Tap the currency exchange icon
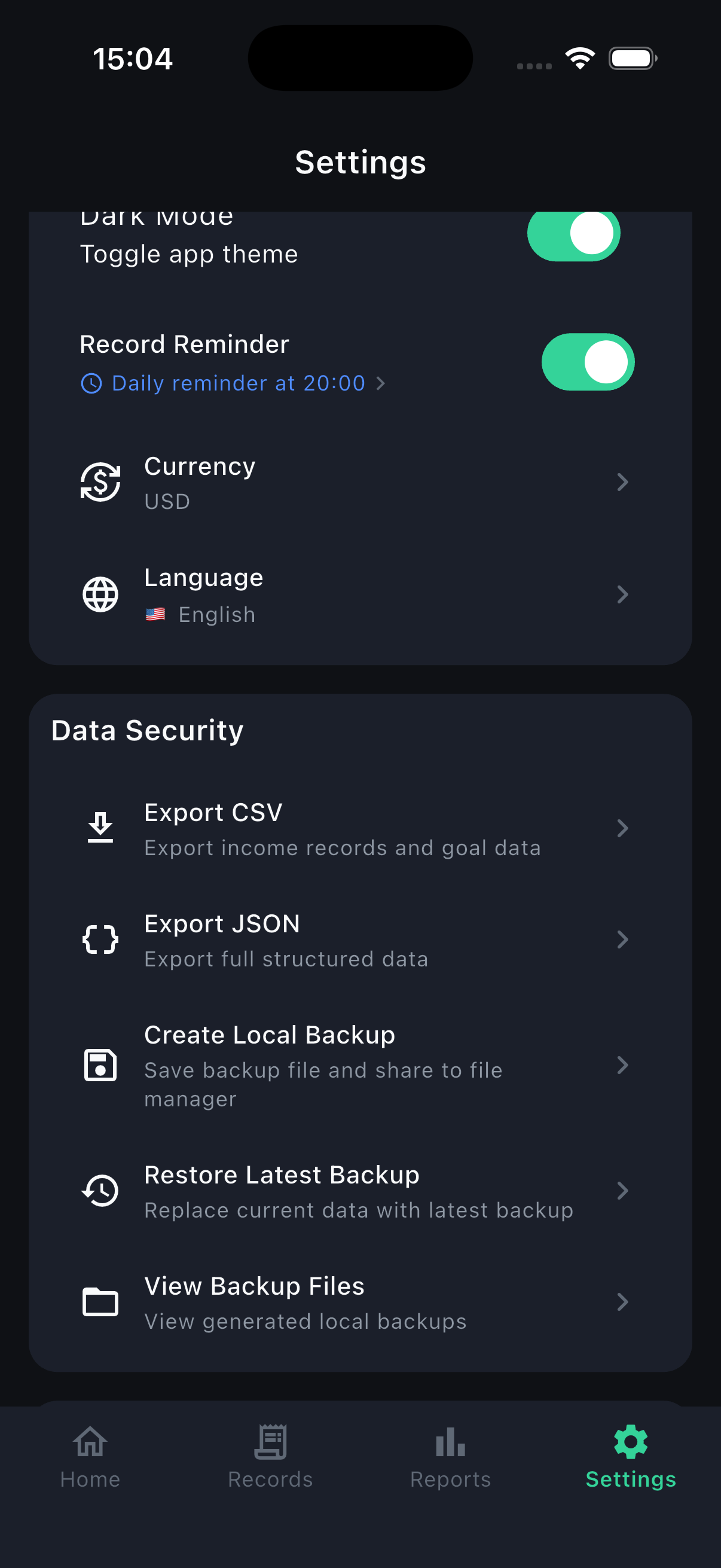The width and height of the screenshot is (721, 1568). coord(100,482)
